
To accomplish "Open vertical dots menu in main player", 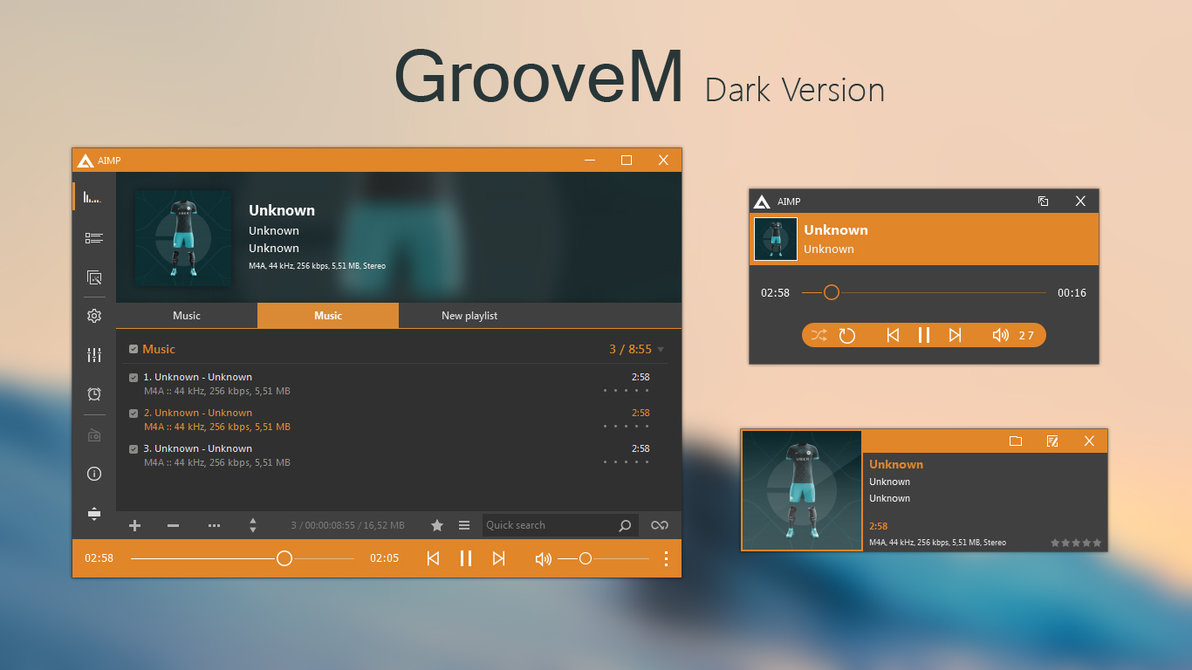I will tap(666, 558).
